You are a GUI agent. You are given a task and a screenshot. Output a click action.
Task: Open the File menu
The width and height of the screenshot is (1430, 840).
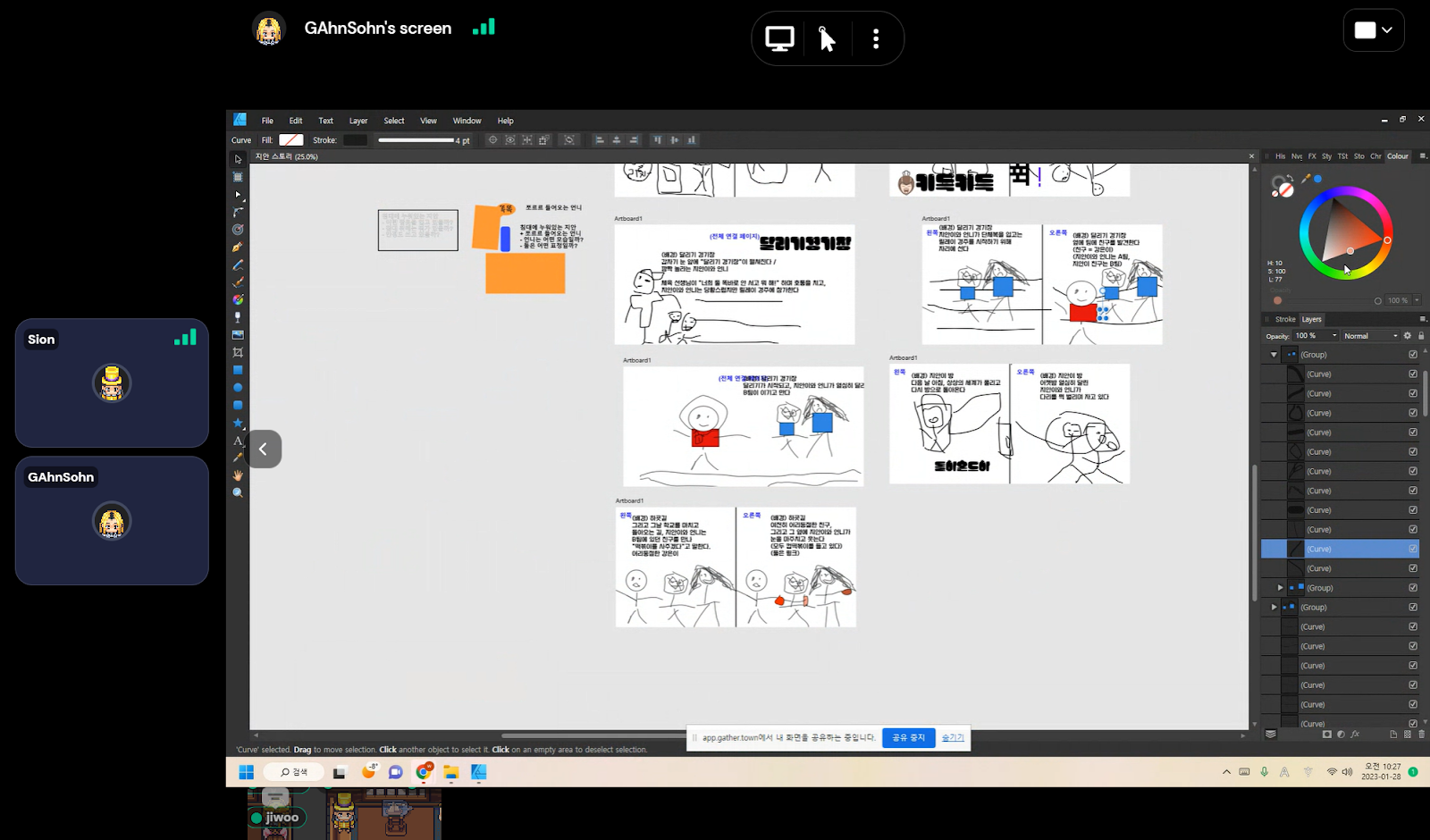(x=267, y=121)
